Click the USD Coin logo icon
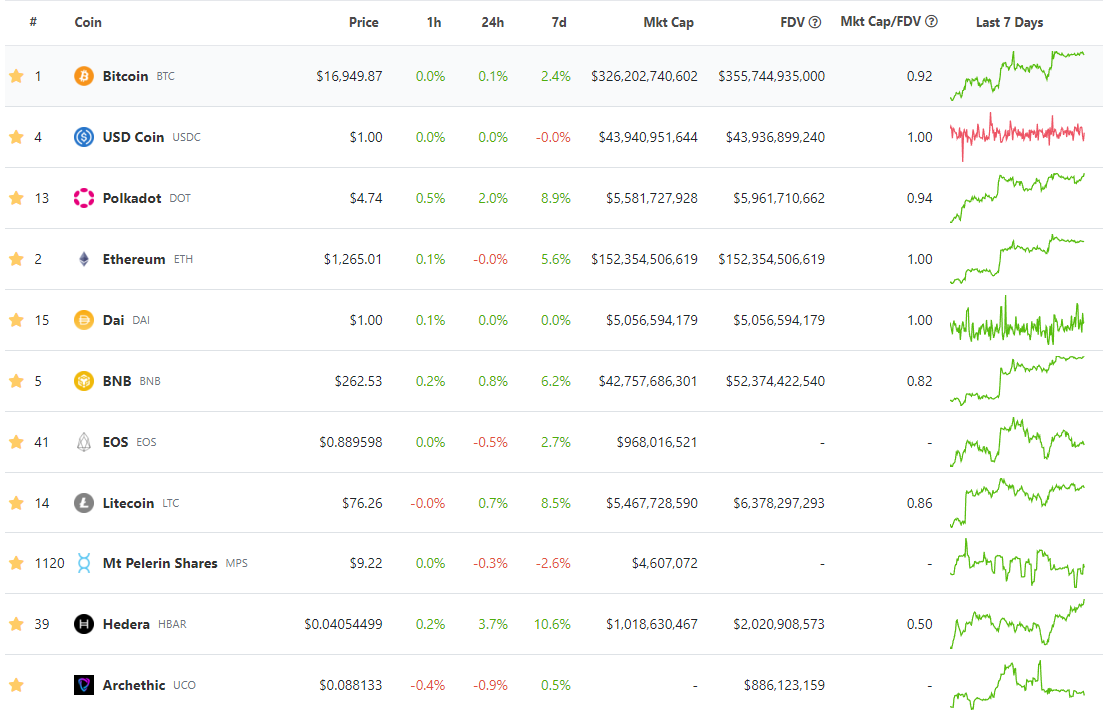Image resolution: width=1103 pixels, height=713 pixels. [84, 137]
